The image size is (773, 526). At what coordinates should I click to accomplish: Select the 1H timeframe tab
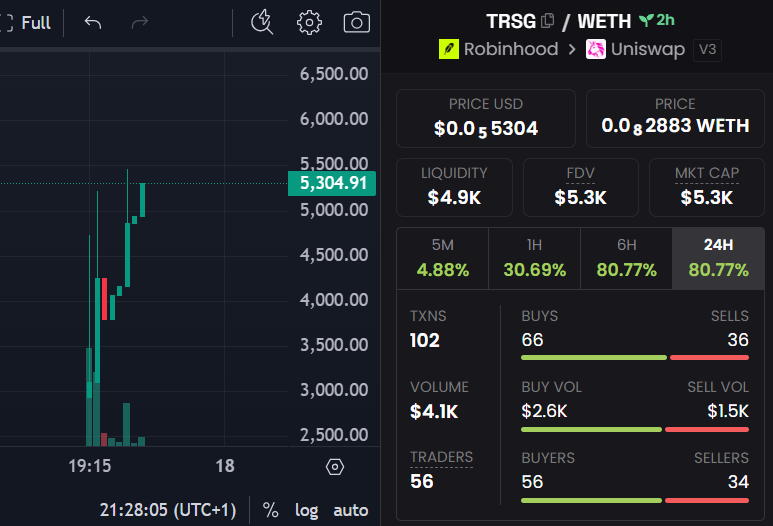point(534,258)
